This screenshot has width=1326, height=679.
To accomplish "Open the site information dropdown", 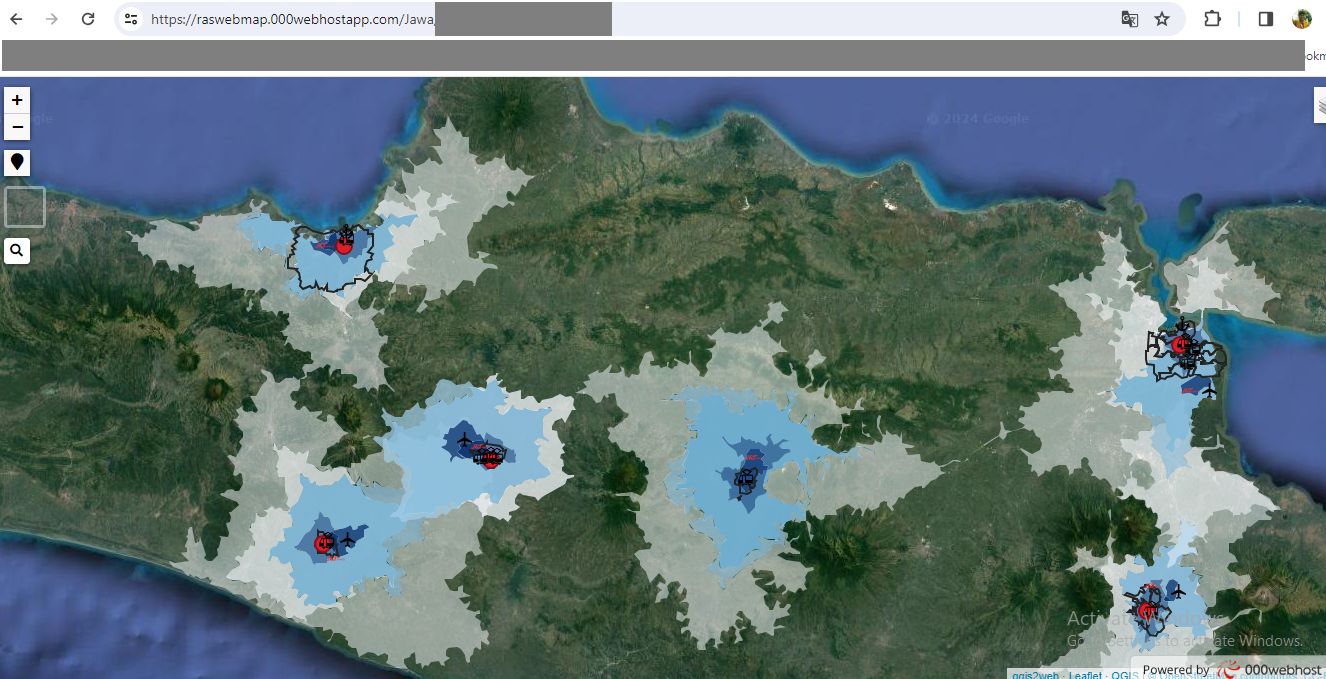I will [x=131, y=18].
